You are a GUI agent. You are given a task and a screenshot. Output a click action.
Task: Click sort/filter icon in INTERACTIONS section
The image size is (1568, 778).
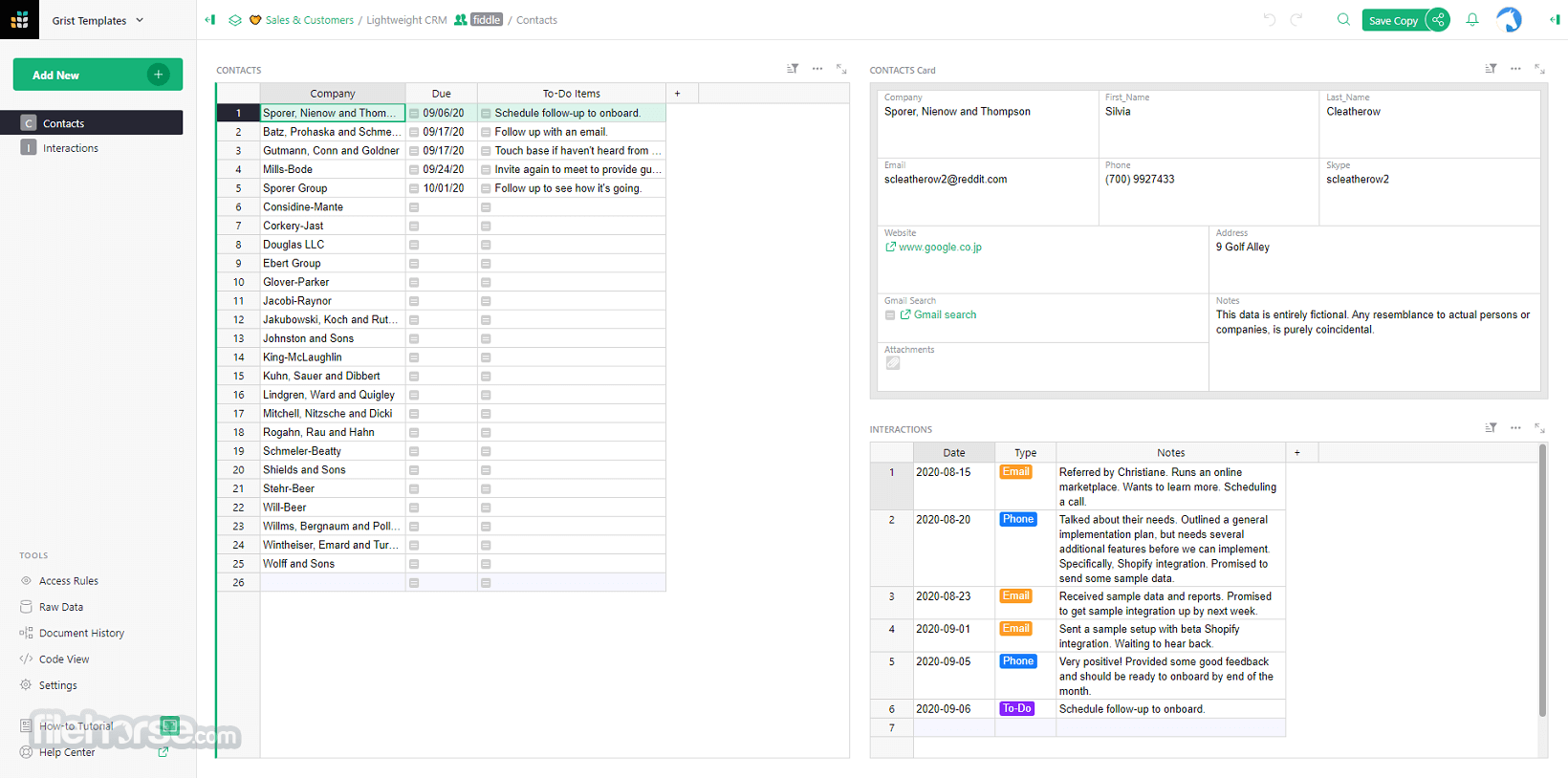pyautogui.click(x=1491, y=428)
